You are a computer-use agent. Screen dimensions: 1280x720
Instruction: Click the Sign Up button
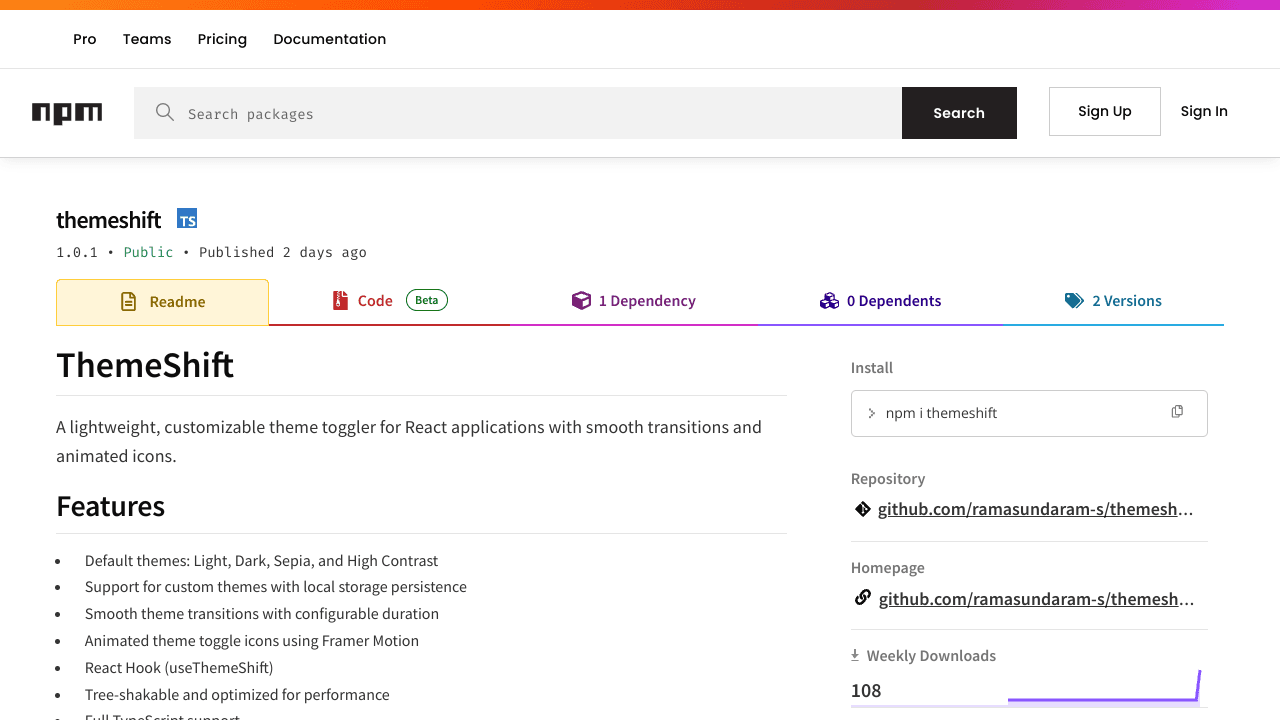[1105, 111]
